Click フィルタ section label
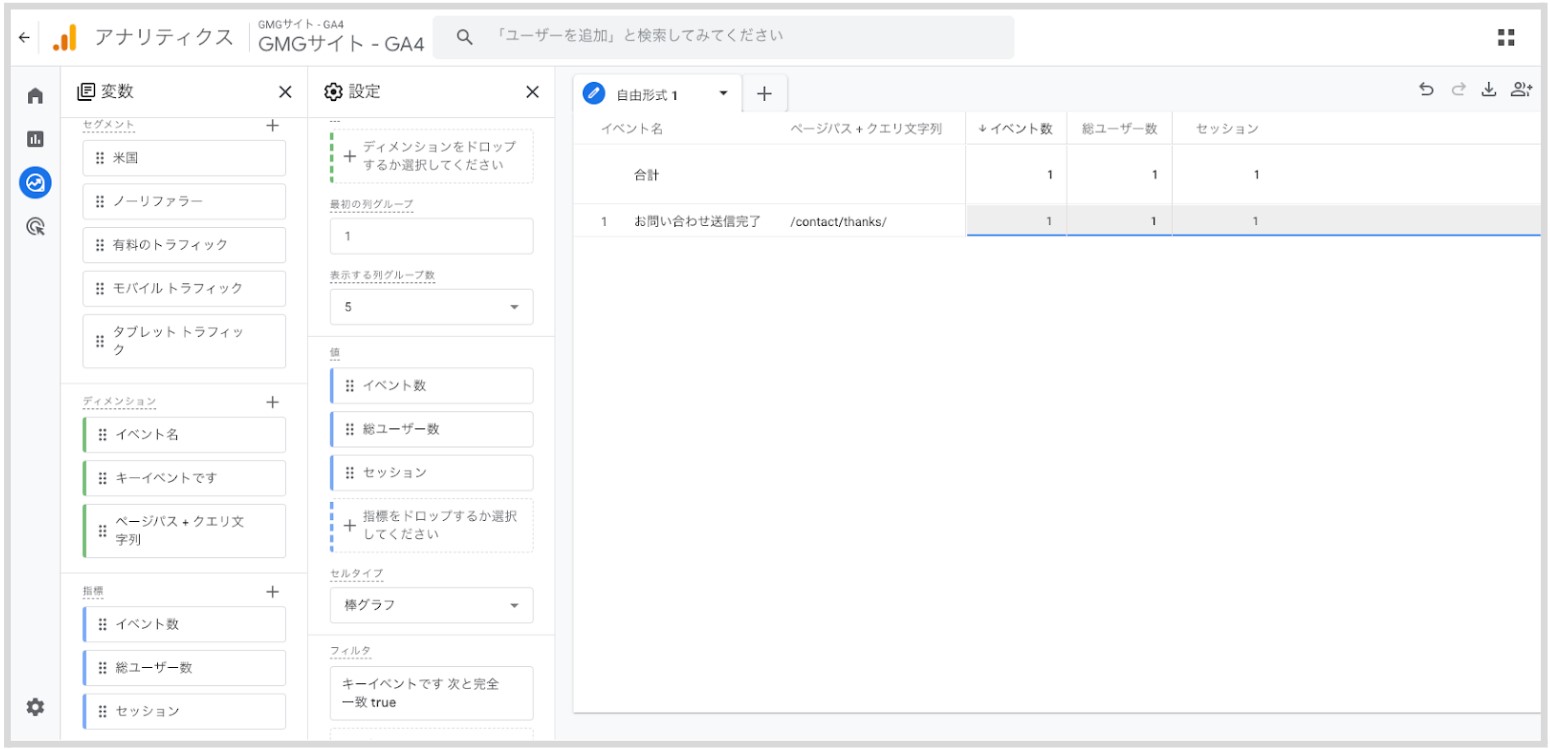 tap(350, 650)
